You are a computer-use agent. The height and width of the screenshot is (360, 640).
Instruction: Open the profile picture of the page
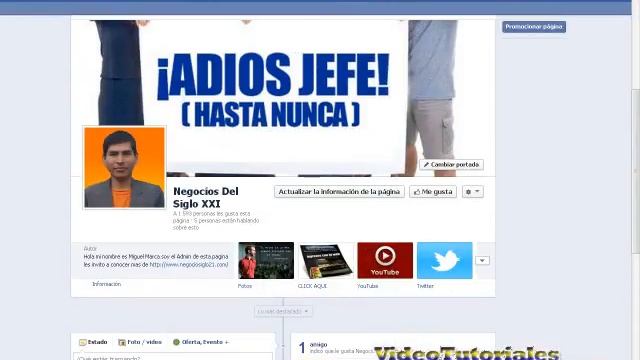[124, 167]
